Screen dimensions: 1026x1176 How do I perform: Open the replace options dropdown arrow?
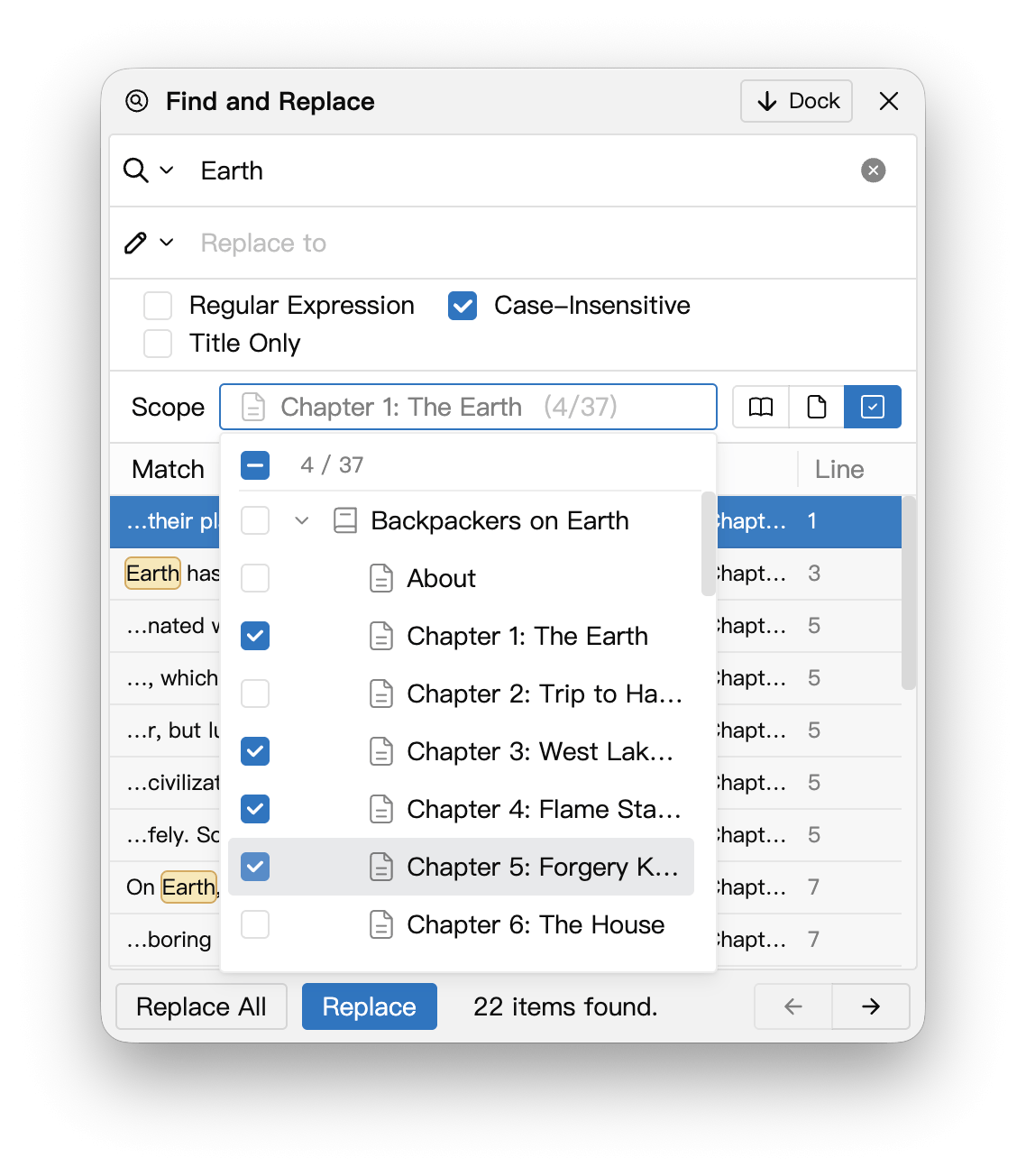tap(167, 243)
